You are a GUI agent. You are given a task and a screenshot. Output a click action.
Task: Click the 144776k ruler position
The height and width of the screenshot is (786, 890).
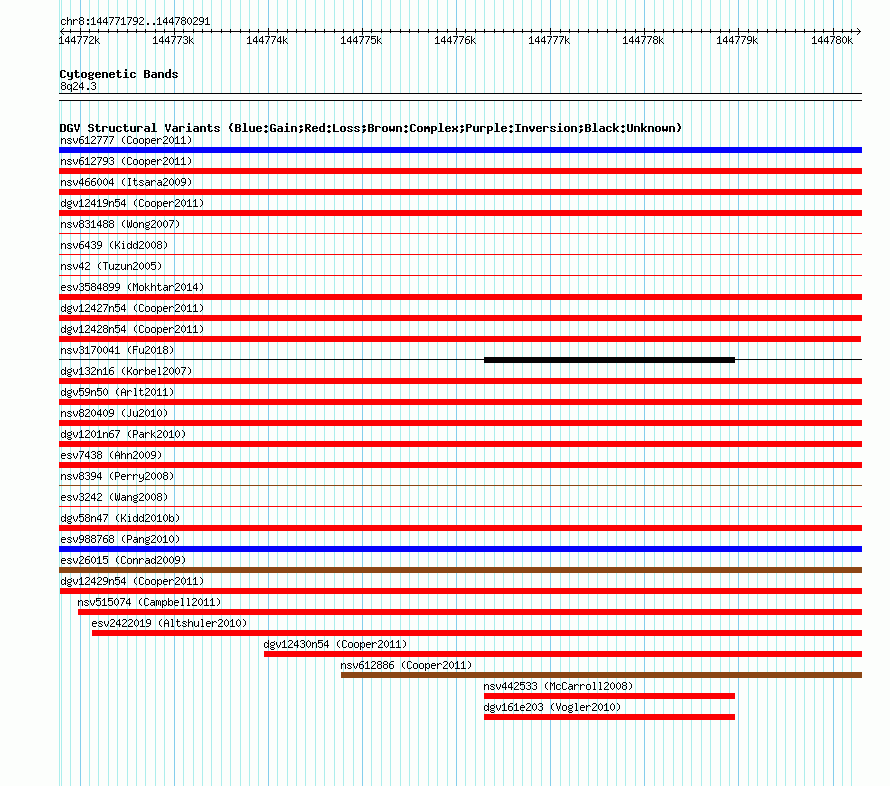455,40
